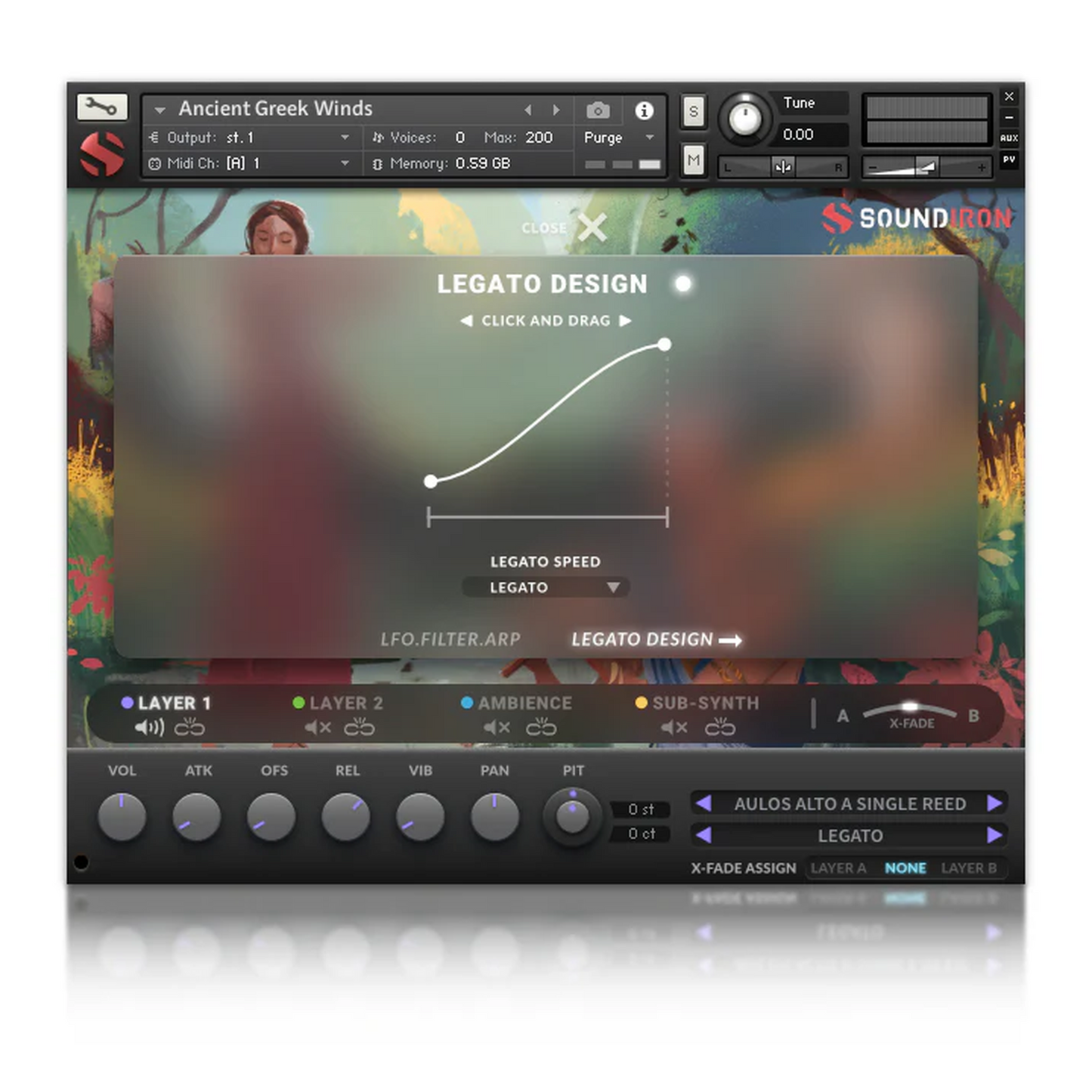Open the Output st. 1 dropdown
This screenshot has width=1092, height=1092.
coord(345,138)
